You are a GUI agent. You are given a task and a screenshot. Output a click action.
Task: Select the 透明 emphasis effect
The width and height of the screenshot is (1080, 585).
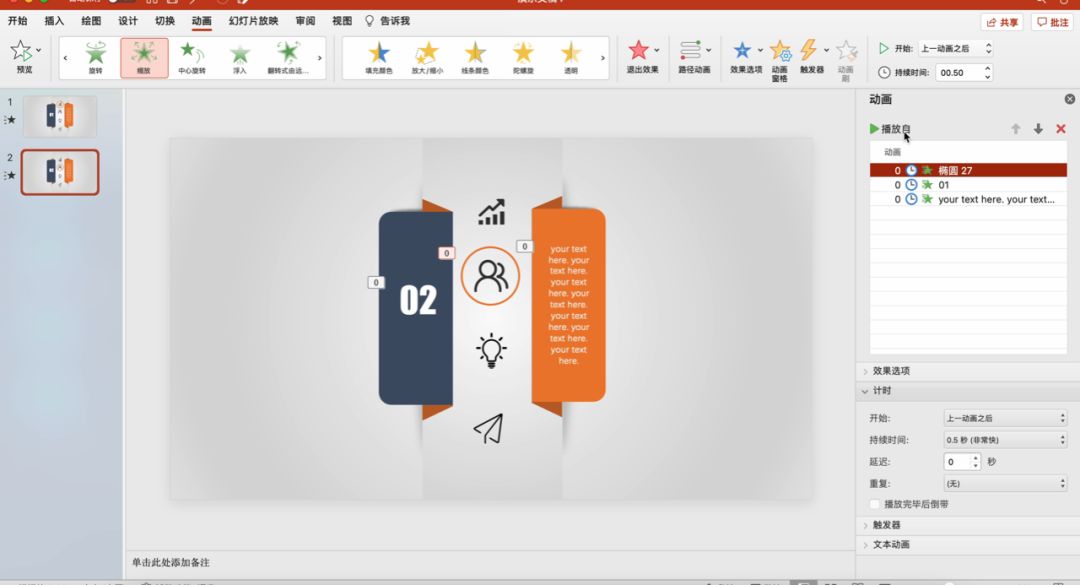click(x=571, y=57)
